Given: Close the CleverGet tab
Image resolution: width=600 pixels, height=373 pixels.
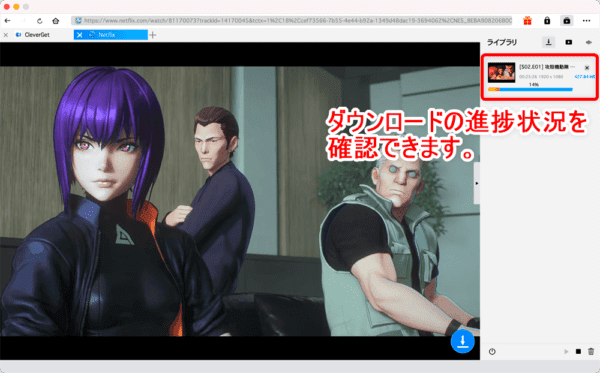Looking at the screenshot, I should pyautogui.click(x=6, y=35).
